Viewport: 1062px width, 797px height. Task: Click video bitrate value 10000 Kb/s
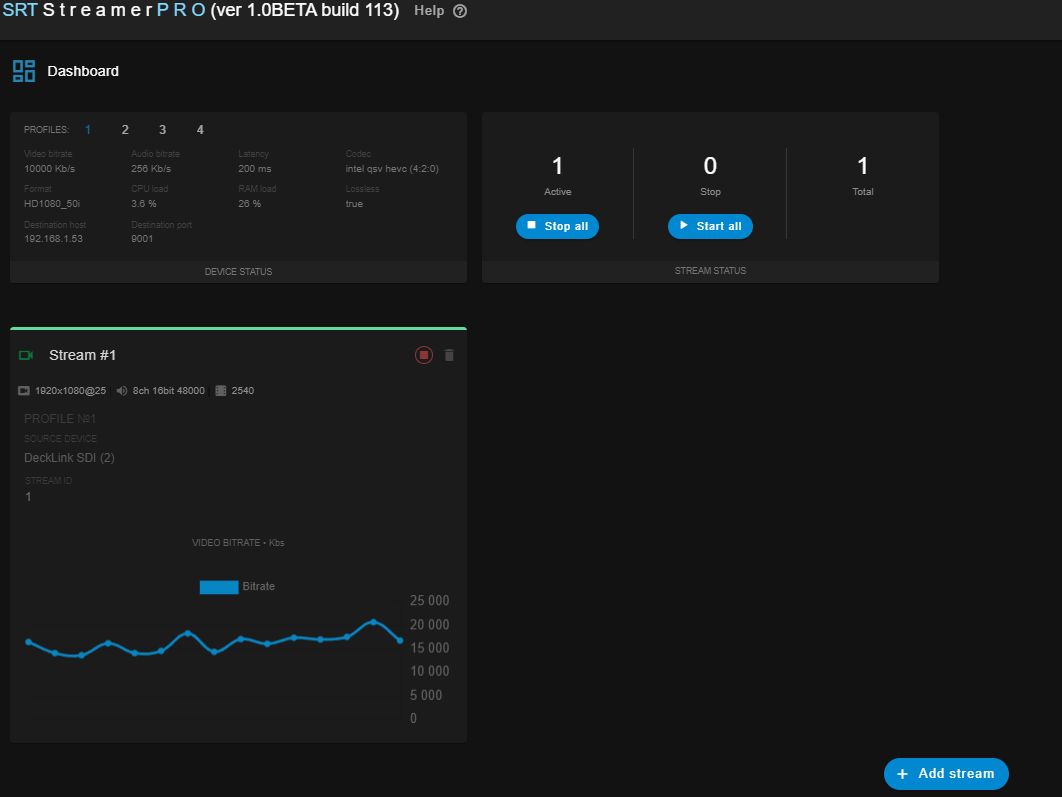(x=49, y=169)
